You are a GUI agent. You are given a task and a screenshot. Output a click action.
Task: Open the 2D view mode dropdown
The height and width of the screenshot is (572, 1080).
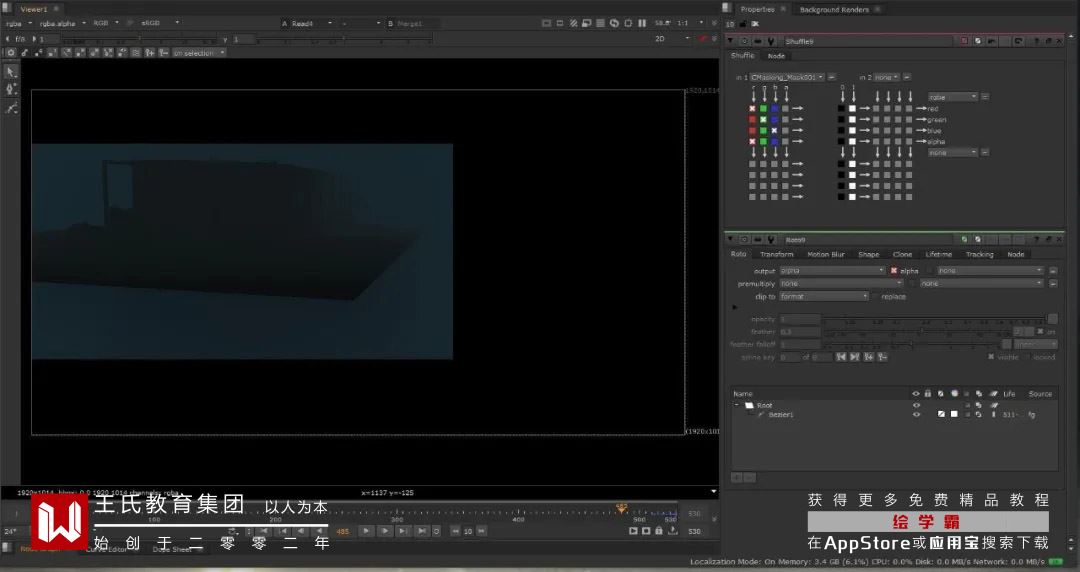click(670, 39)
